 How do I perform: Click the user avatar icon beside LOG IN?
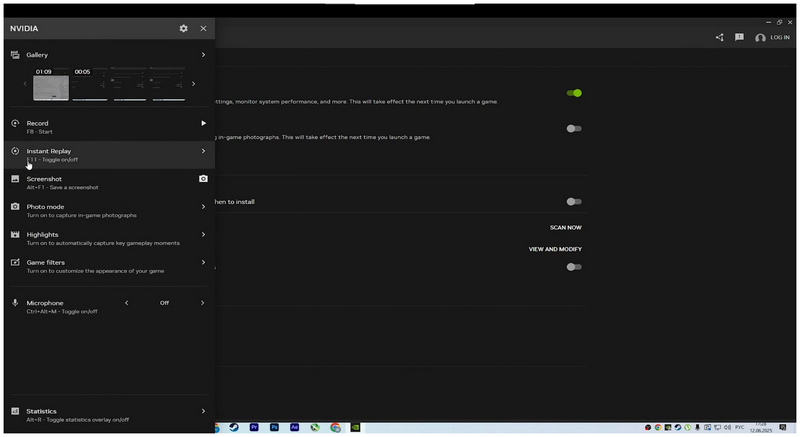(760, 38)
